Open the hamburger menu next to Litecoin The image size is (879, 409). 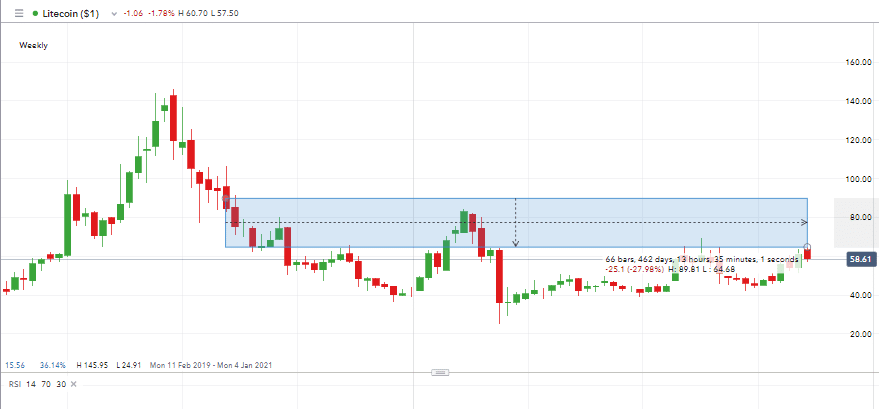click(20, 15)
